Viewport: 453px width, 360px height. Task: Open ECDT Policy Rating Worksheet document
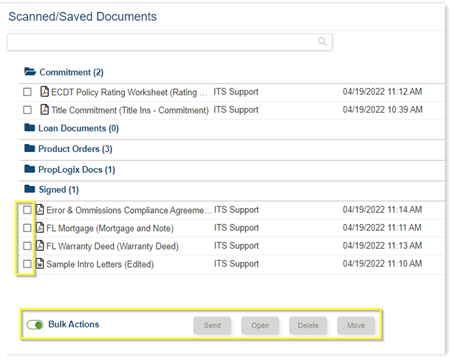tap(129, 92)
